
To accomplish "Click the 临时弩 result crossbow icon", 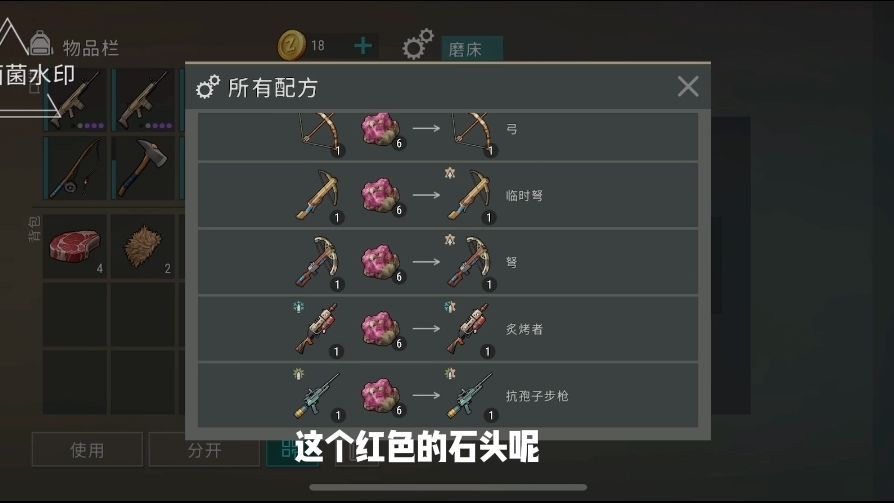I will coord(470,196).
